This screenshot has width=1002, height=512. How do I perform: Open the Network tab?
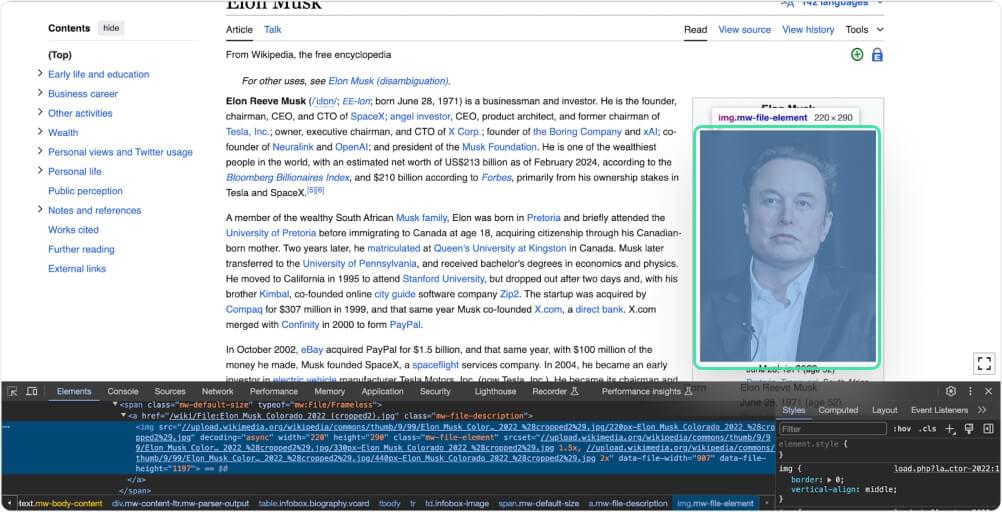click(218, 391)
